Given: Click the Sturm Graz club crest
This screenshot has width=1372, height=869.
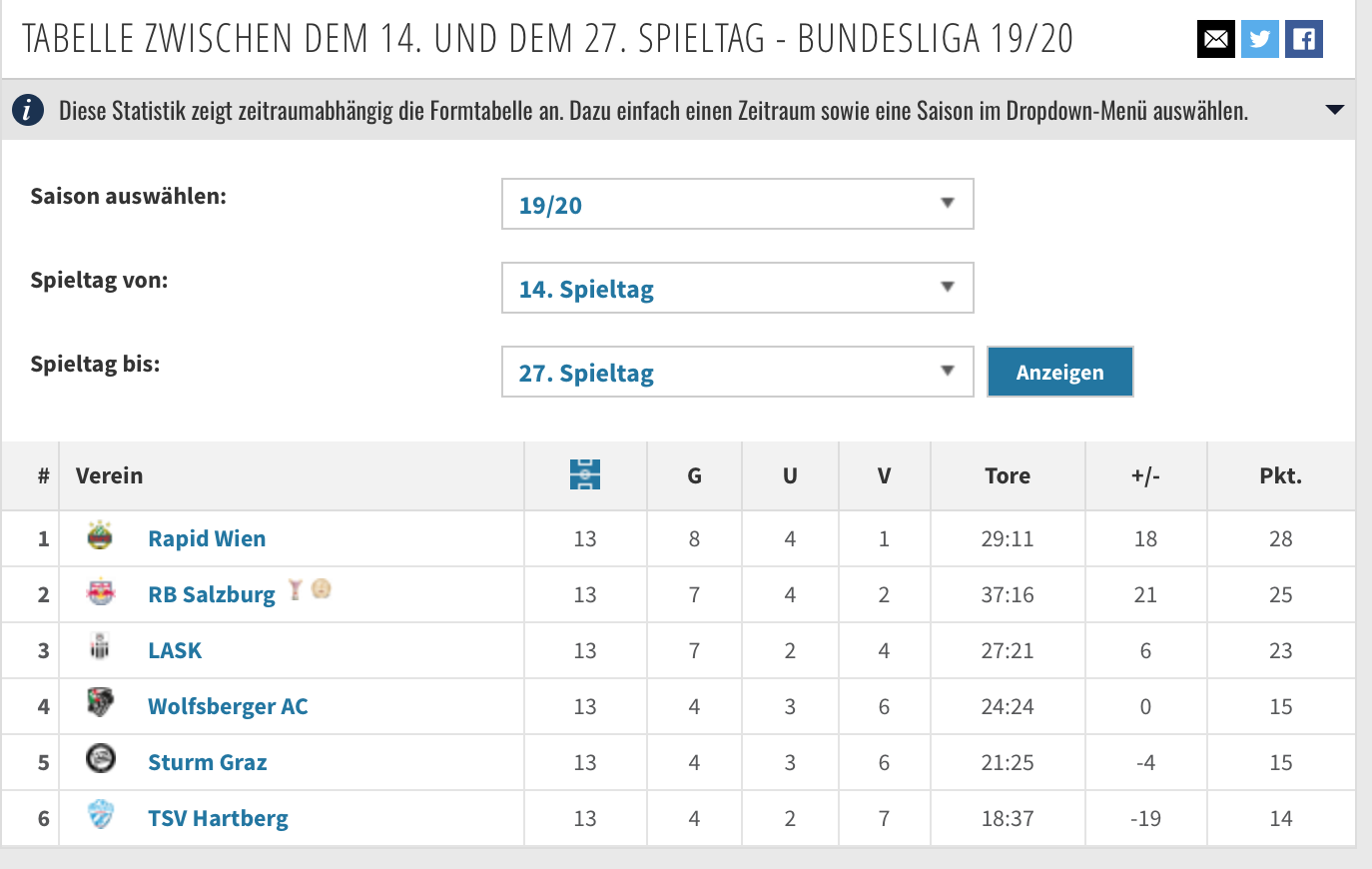Looking at the screenshot, I should (x=100, y=759).
